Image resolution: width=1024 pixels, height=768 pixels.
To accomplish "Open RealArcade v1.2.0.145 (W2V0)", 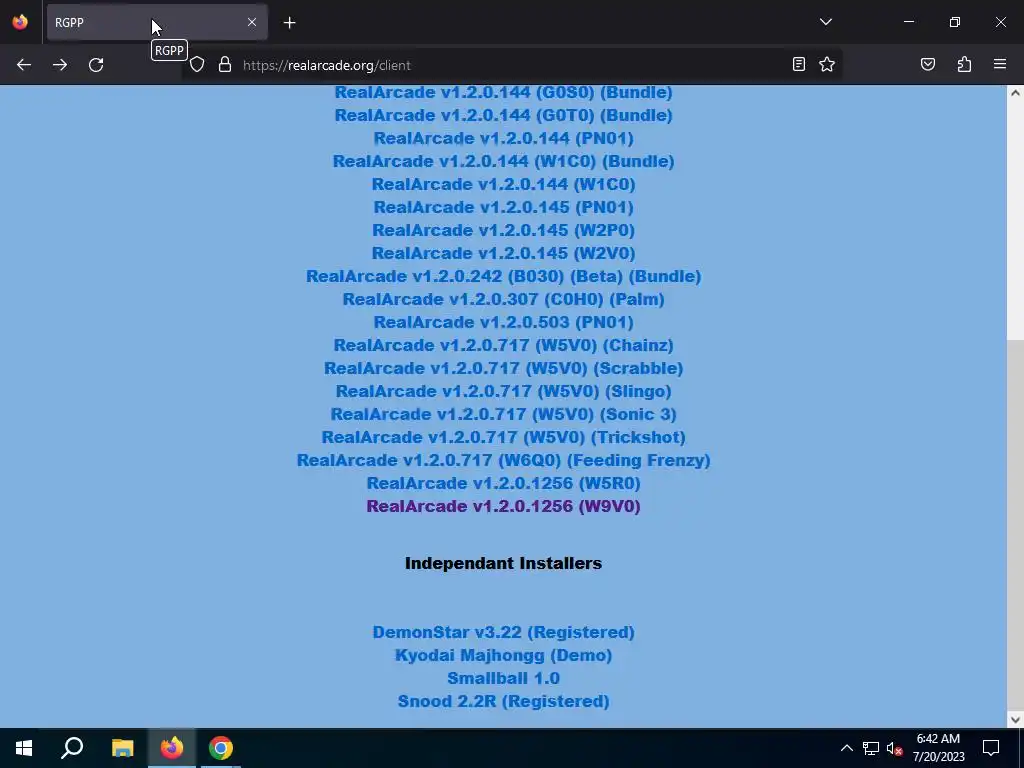I will coord(504,253).
